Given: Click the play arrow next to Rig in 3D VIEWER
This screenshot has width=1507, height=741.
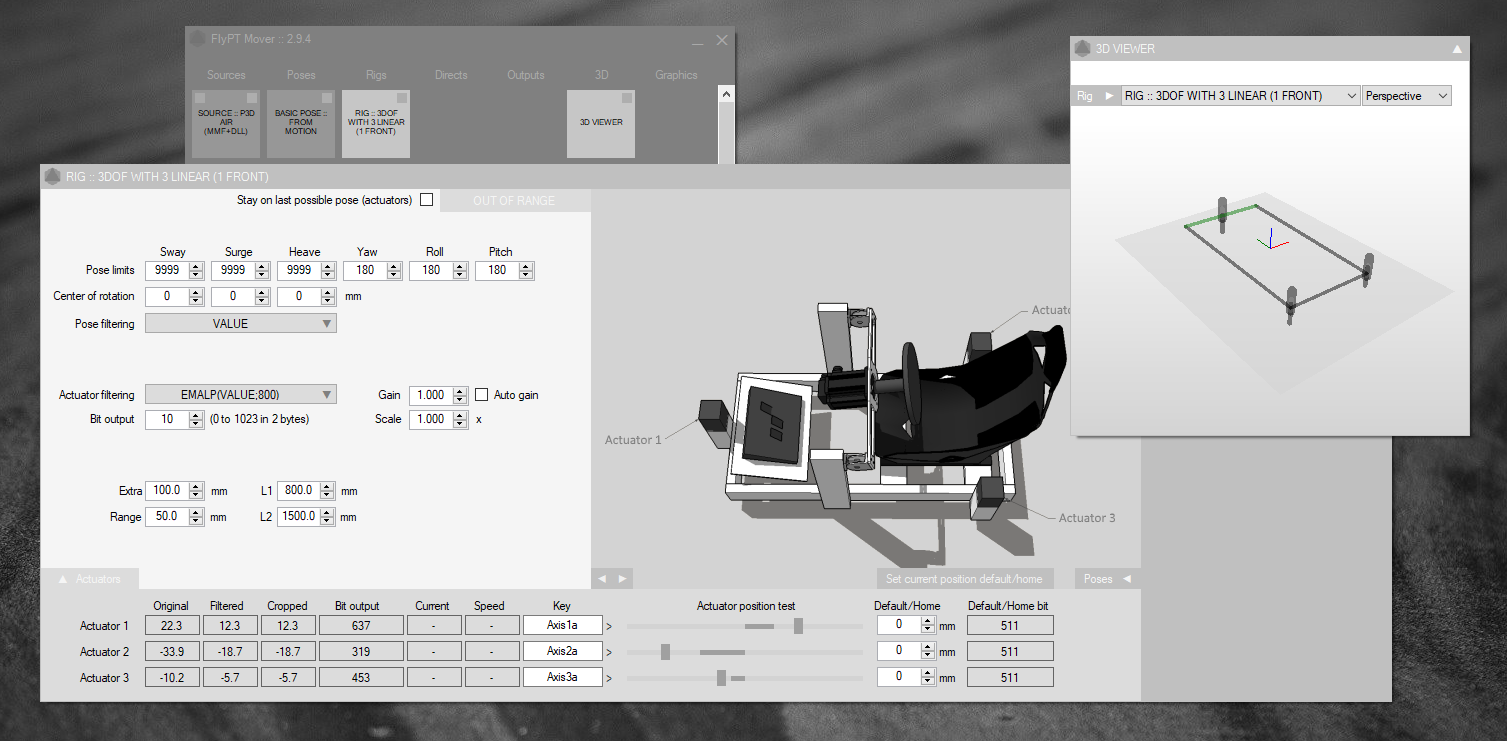Looking at the screenshot, I should [1109, 96].
